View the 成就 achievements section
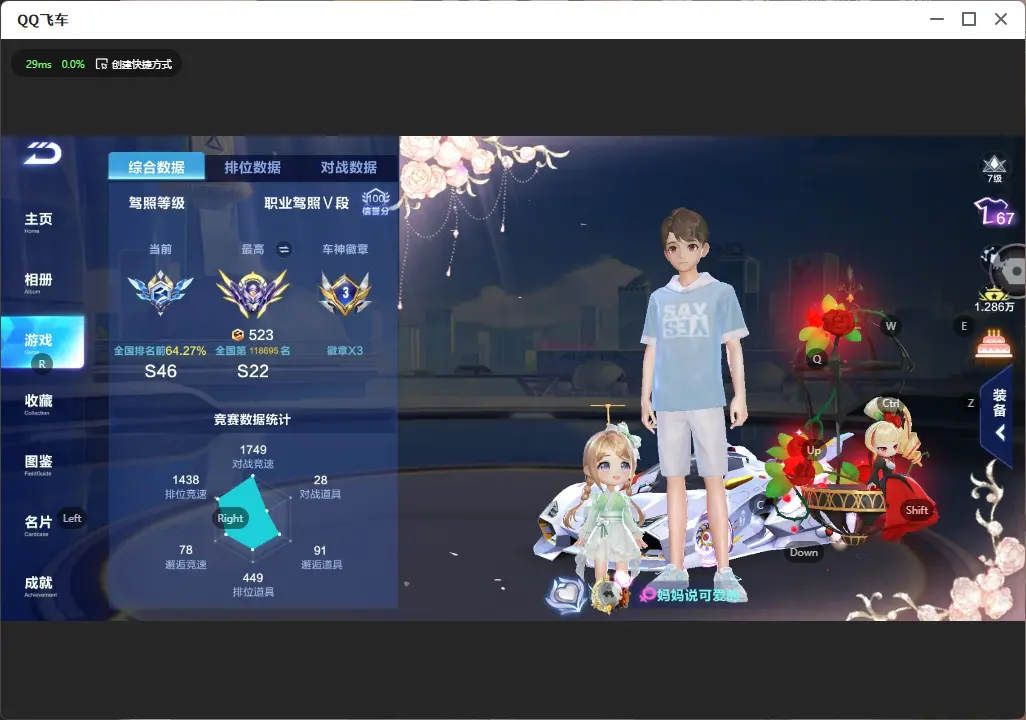 coord(39,585)
